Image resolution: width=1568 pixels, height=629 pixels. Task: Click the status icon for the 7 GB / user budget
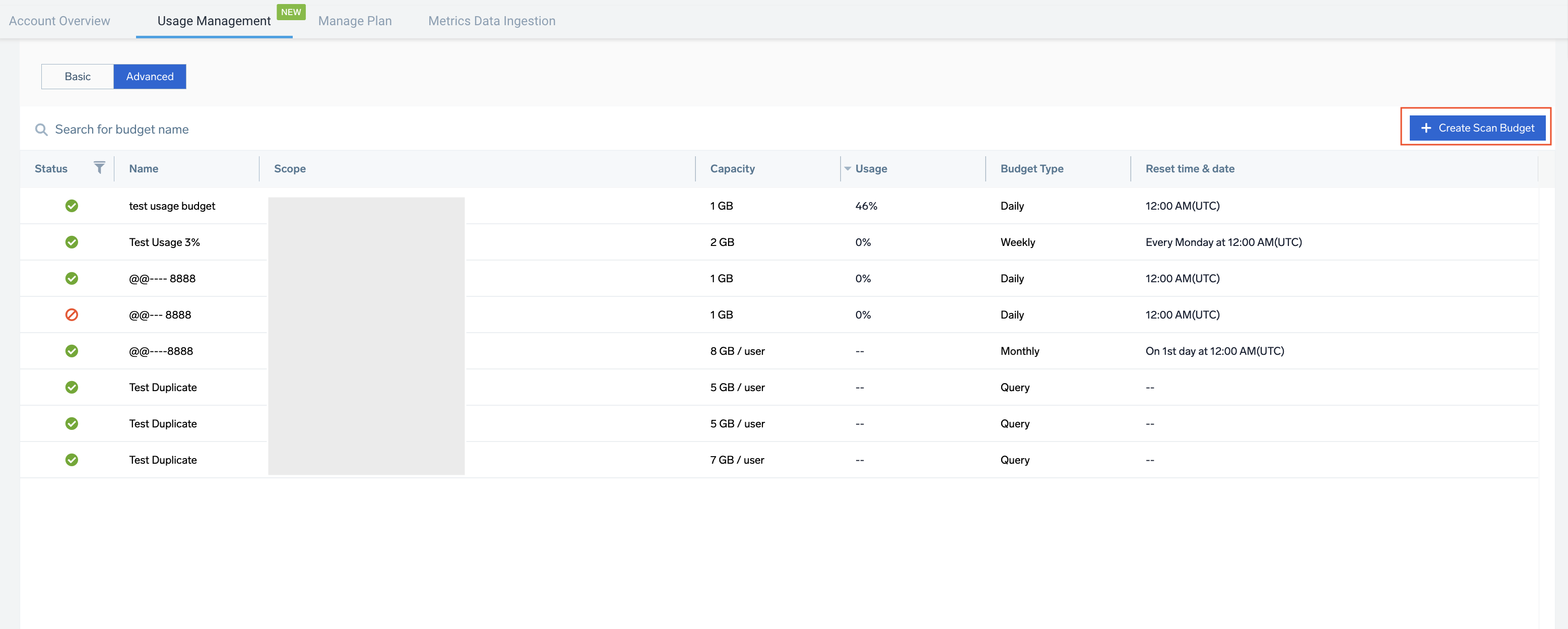[x=72, y=460]
